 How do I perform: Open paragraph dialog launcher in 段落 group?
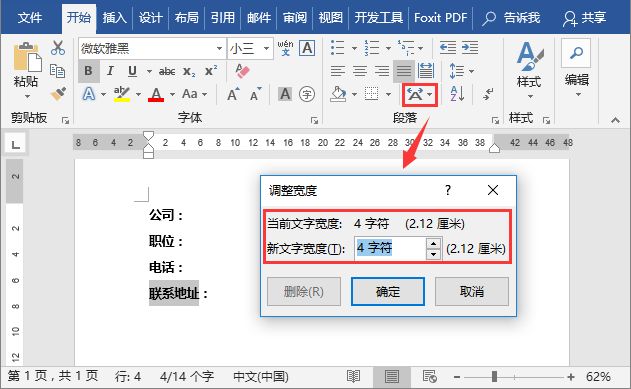click(495, 120)
